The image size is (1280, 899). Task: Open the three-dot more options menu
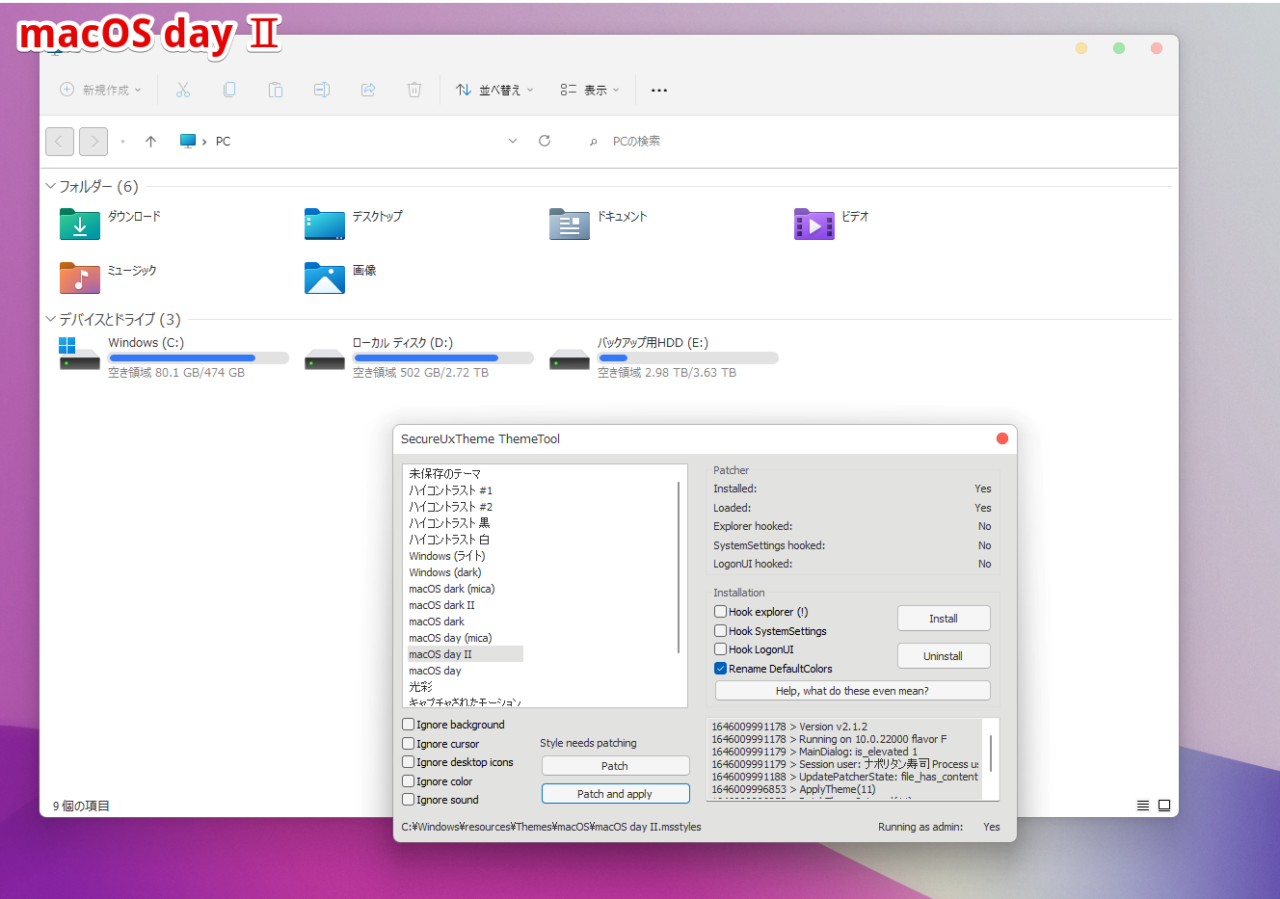(659, 90)
